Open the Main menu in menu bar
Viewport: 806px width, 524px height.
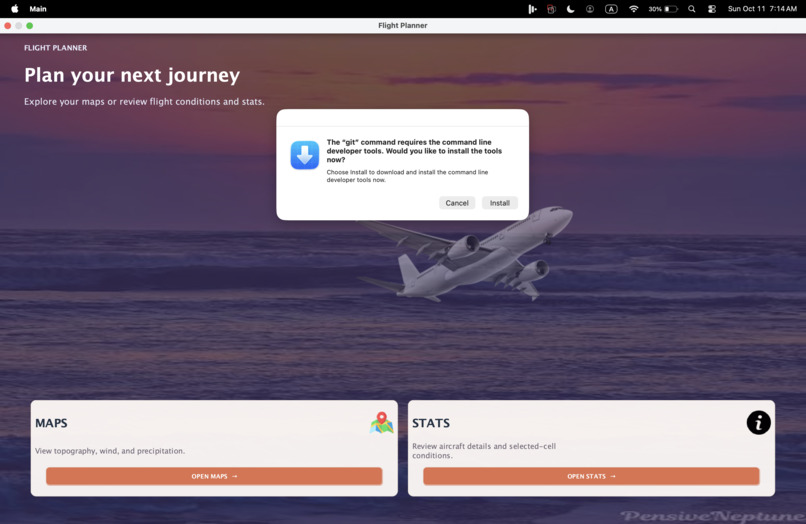click(x=38, y=9)
